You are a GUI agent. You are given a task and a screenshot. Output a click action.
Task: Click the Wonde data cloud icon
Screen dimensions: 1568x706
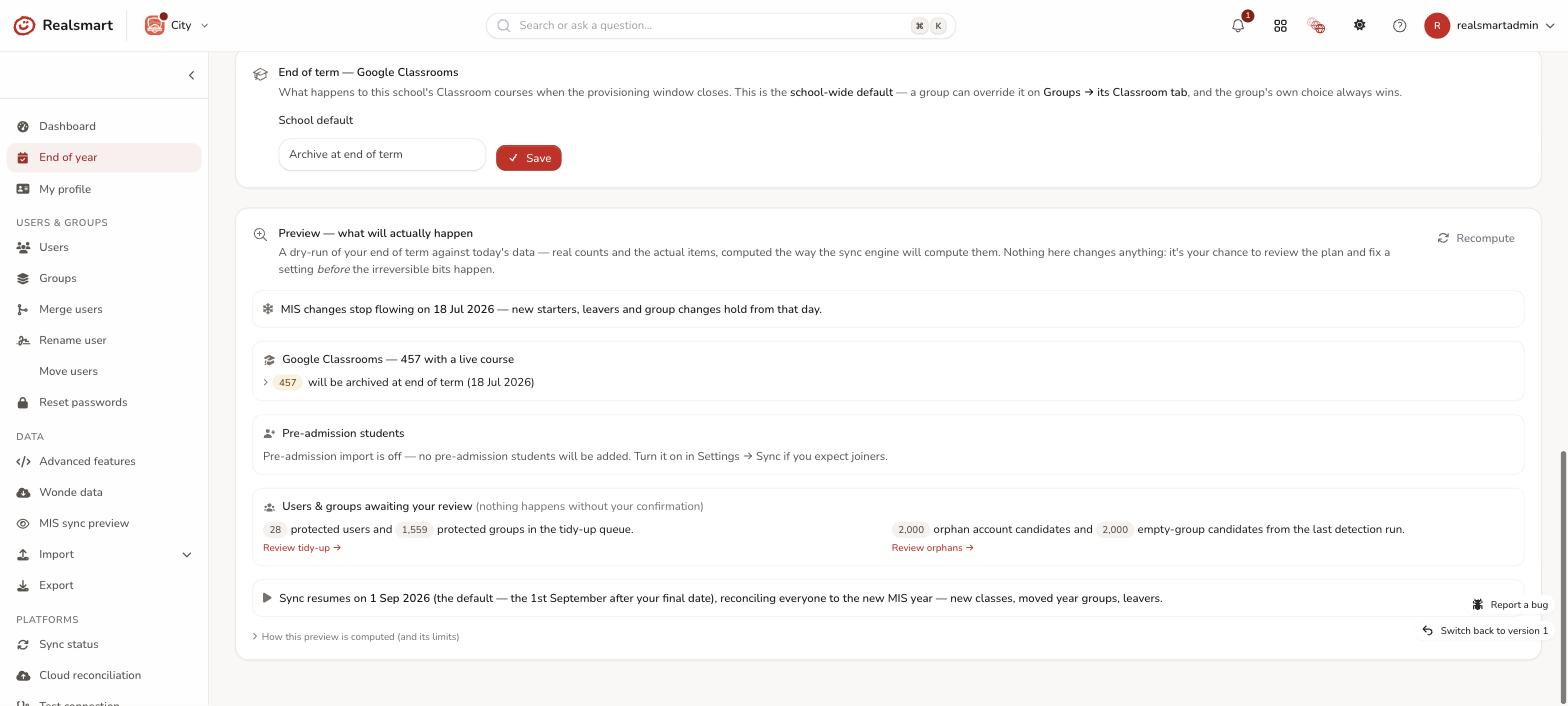(23, 492)
